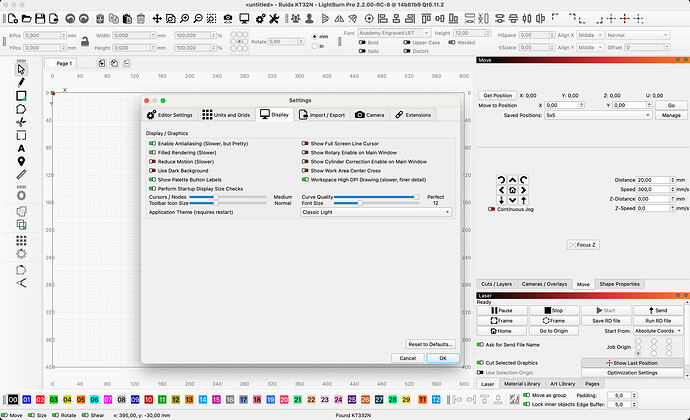Select the Measure ruler tool

point(21,175)
